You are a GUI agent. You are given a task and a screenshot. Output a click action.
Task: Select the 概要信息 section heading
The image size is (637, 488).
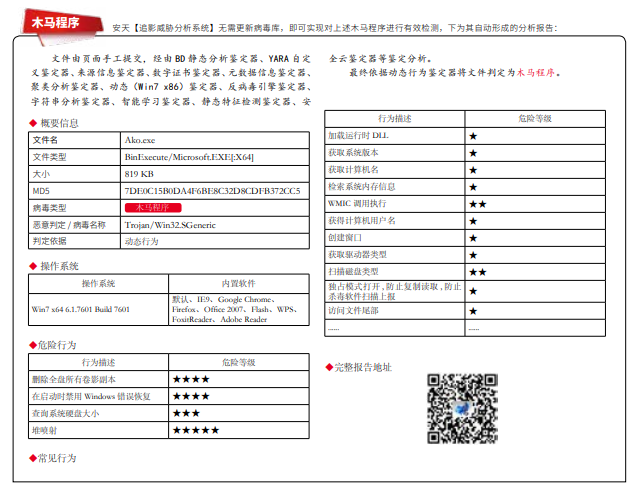click(x=59, y=123)
